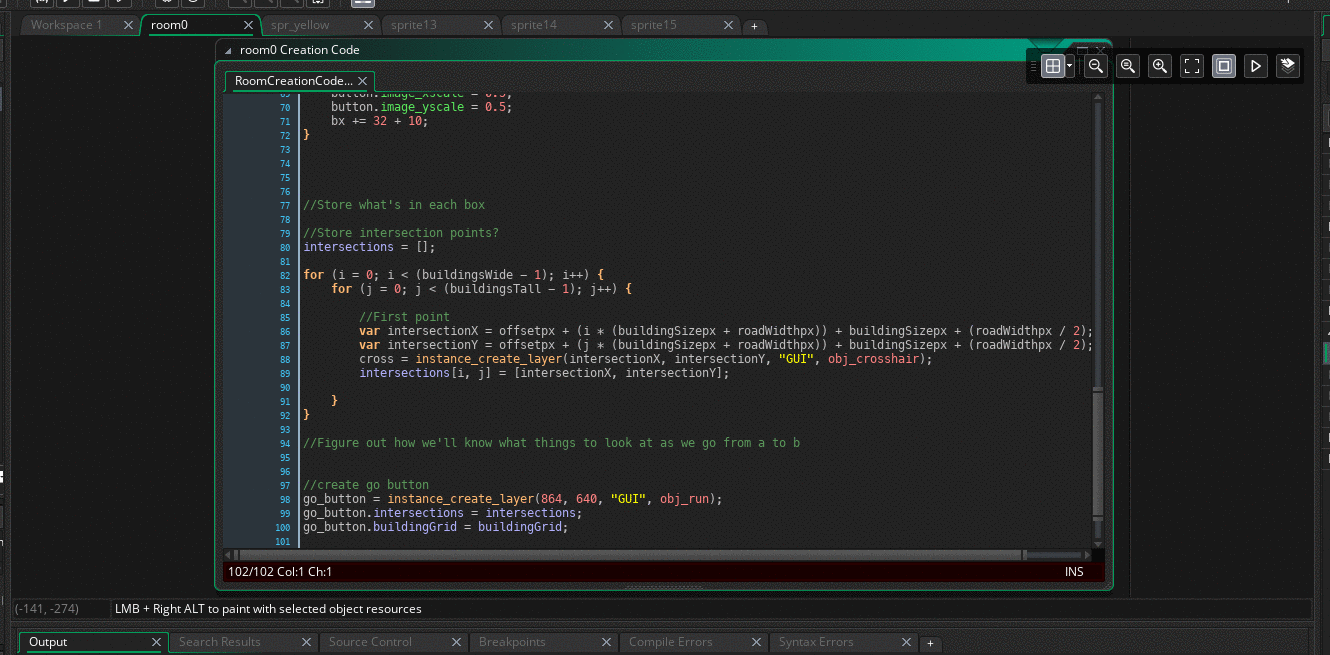Open the Compile Errors panel tab

click(x=670, y=642)
